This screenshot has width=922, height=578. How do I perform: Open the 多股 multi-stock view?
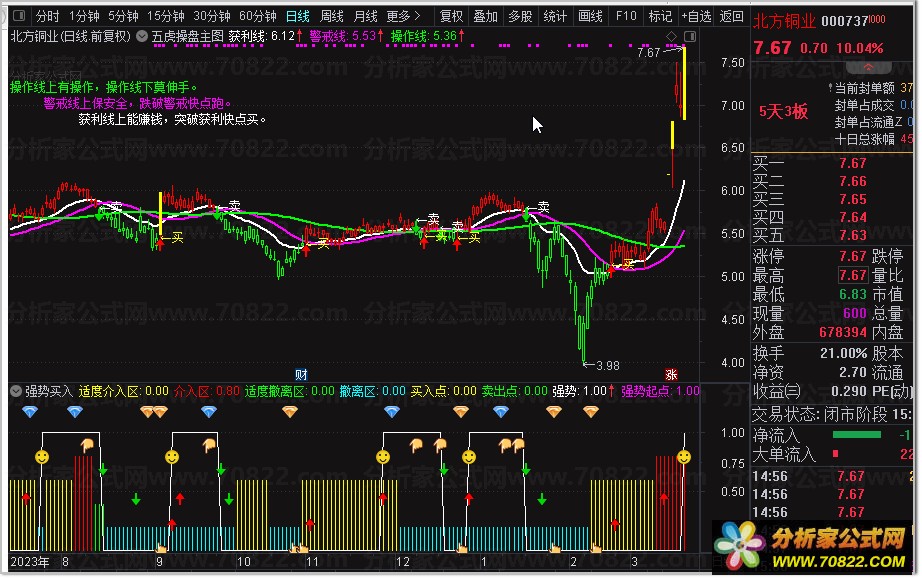point(520,16)
